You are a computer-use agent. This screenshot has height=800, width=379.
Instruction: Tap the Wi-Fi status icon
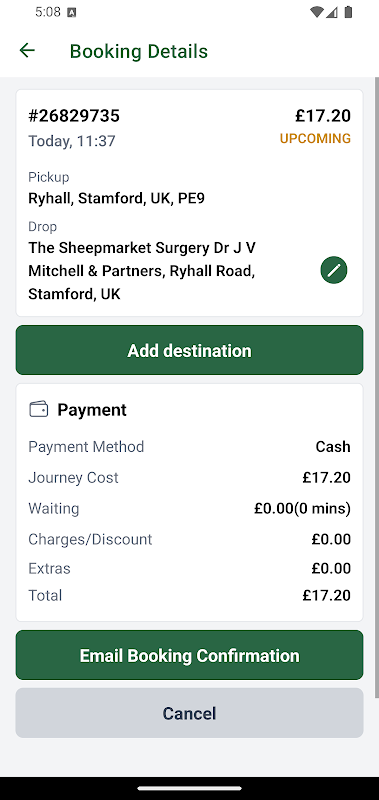[x=316, y=12]
